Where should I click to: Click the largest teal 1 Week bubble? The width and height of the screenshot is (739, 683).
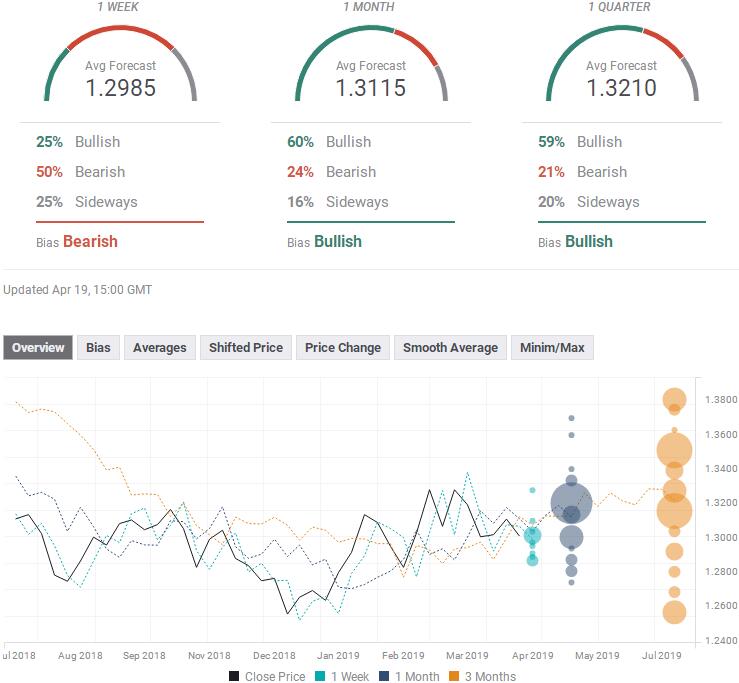[x=532, y=536]
